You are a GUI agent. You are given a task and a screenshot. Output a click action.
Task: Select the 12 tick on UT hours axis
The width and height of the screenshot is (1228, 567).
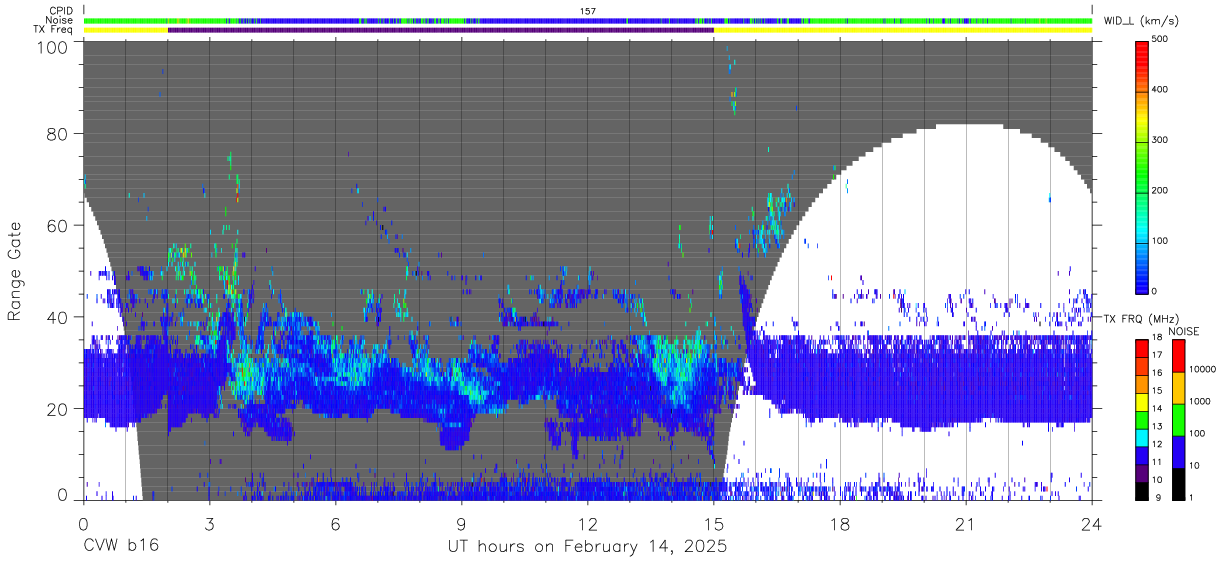point(588,523)
